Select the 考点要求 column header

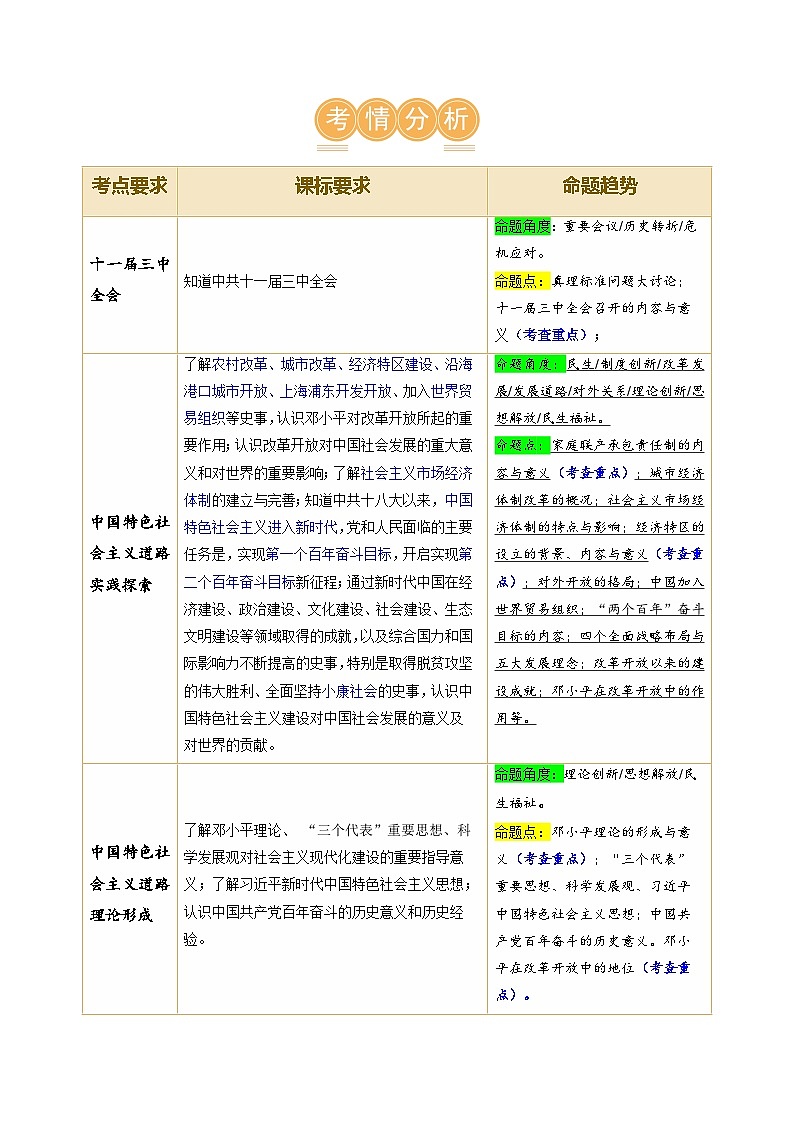coord(130,187)
